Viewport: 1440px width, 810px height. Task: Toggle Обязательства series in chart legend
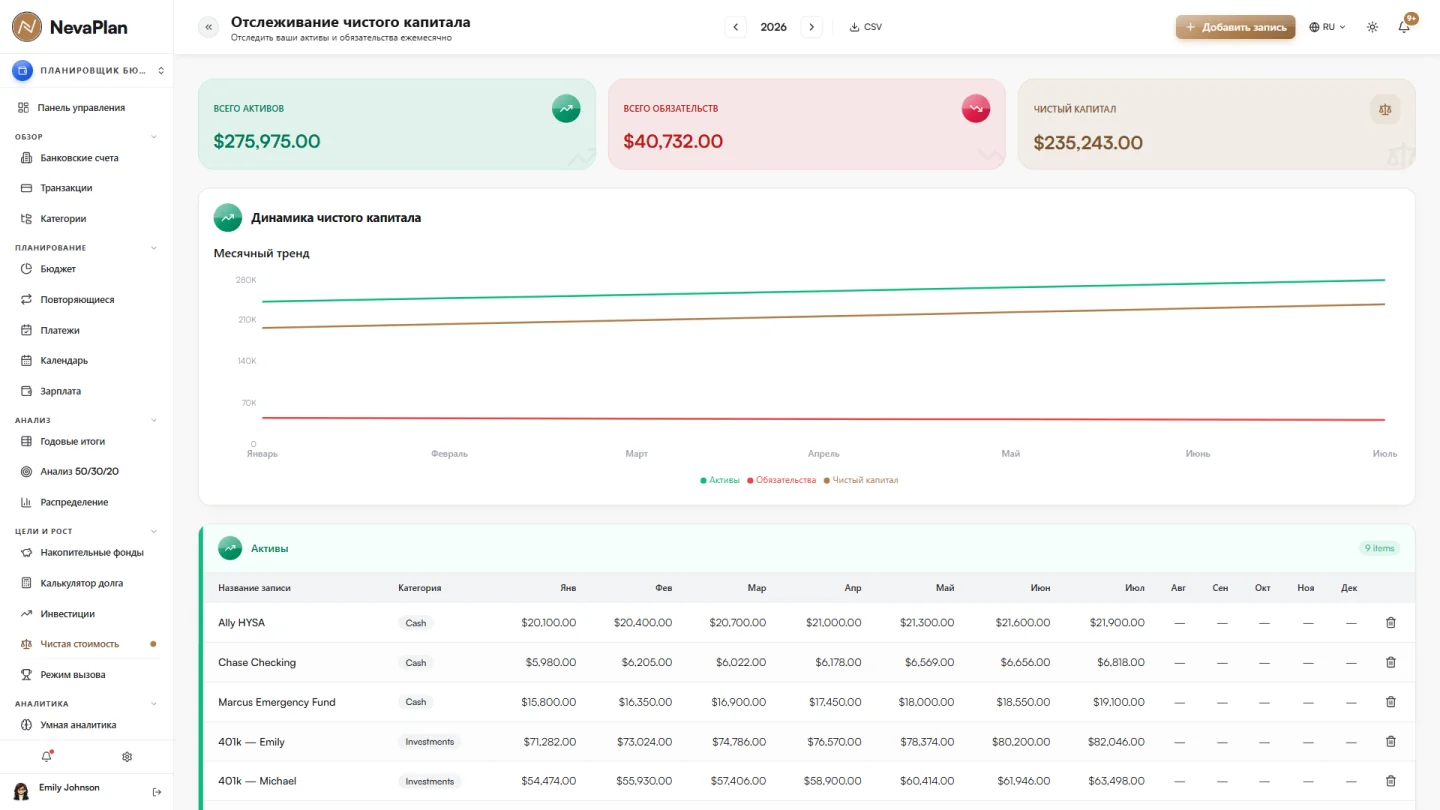click(782, 480)
